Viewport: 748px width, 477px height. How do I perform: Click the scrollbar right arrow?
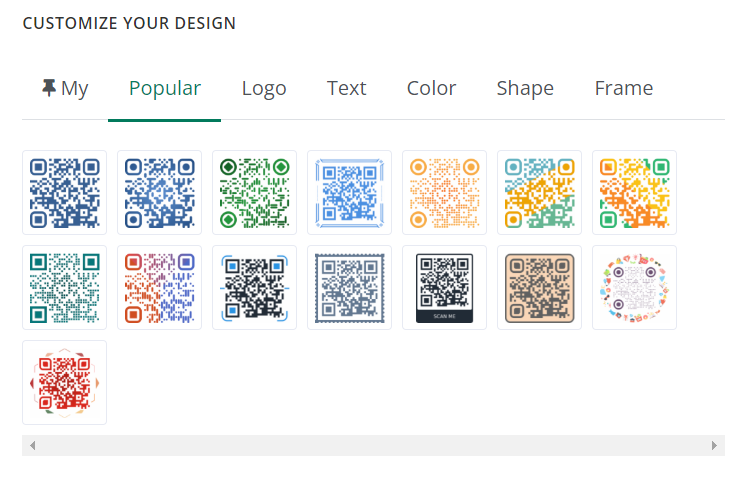[714, 446]
